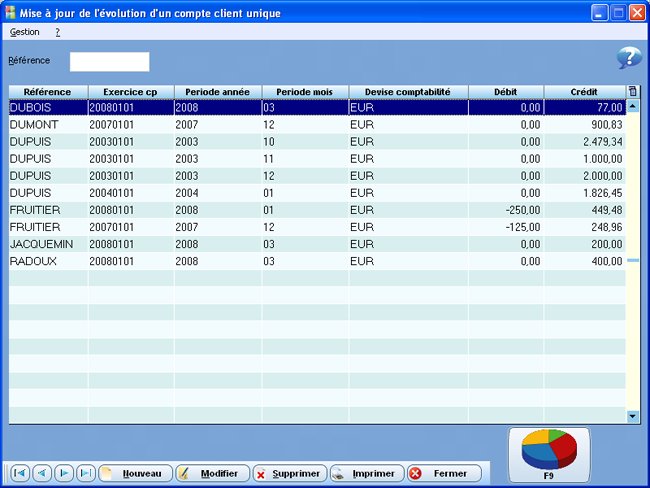Sort by the Référence column header

[x=48, y=92]
